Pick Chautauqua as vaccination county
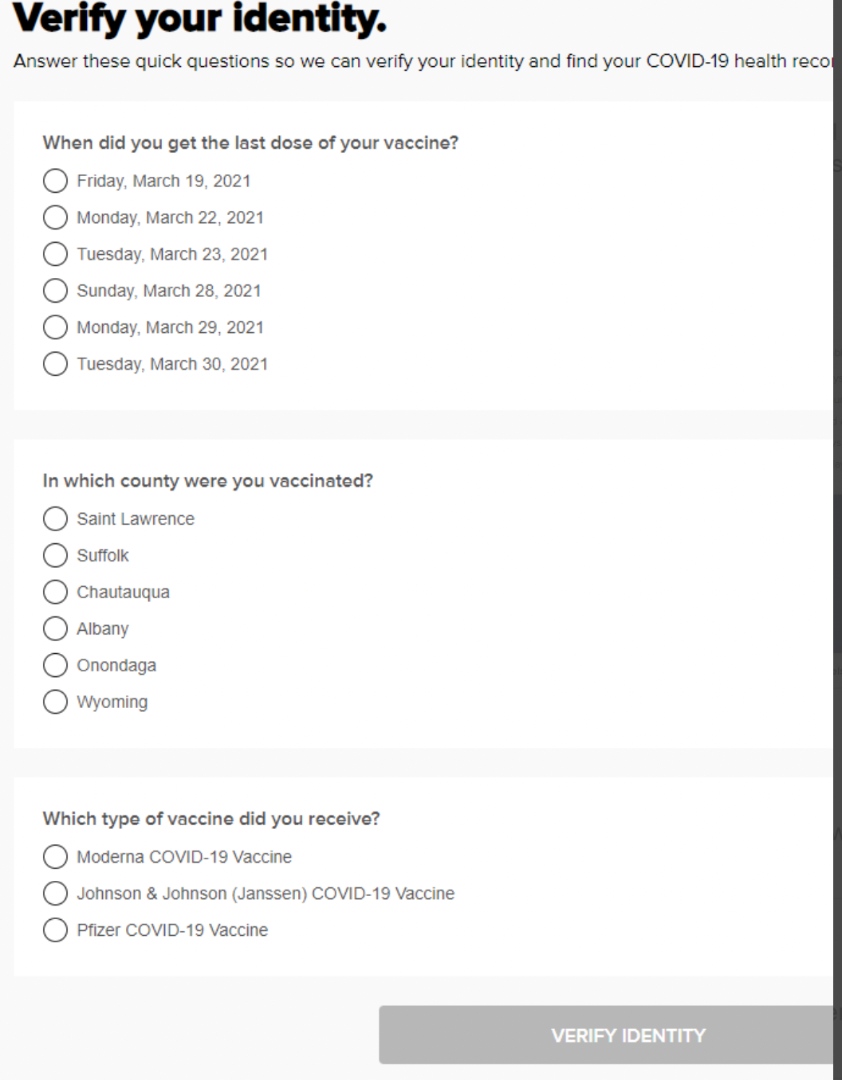The height and width of the screenshot is (1080, 842). click(56, 592)
